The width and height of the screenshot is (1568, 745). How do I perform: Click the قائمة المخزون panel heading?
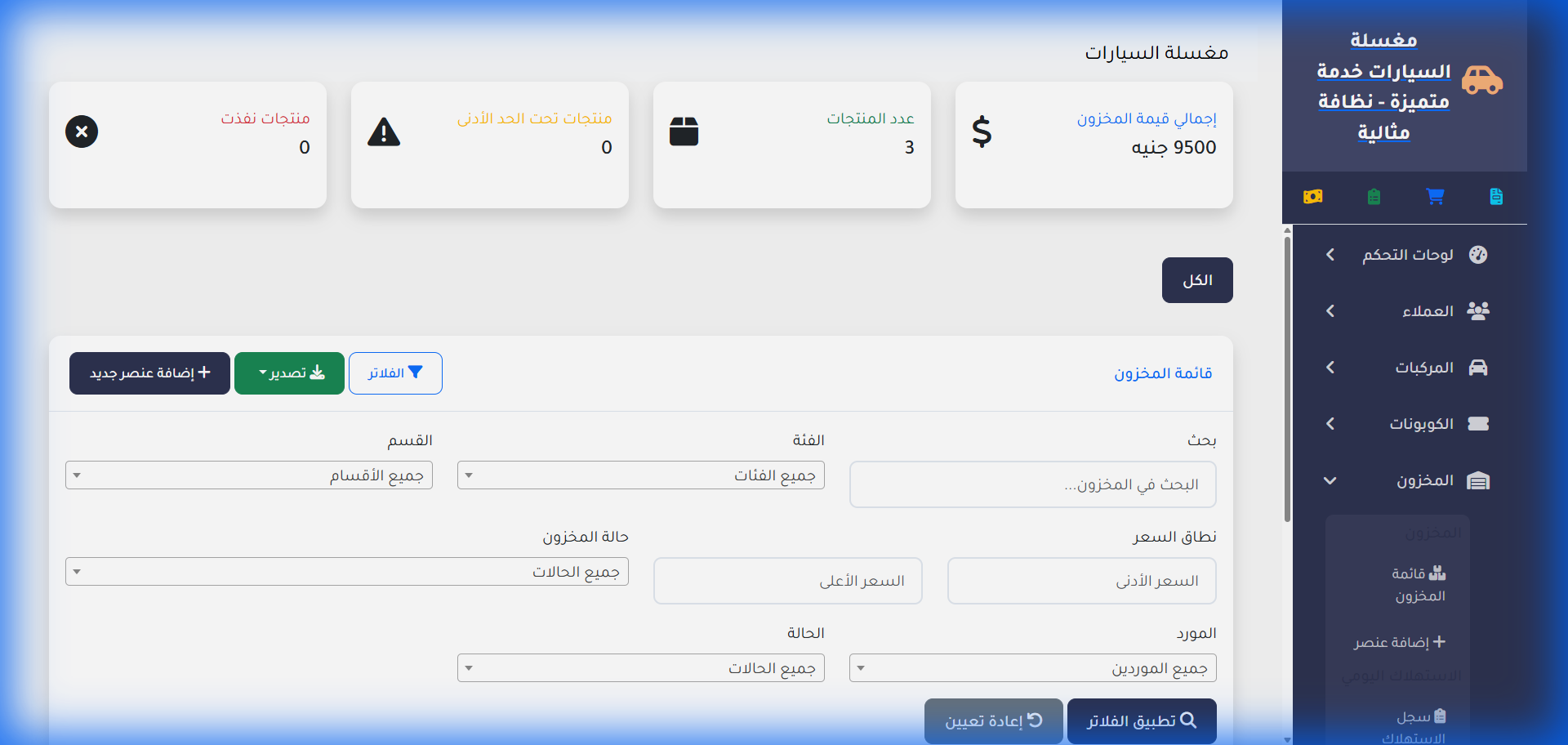coord(1163,373)
